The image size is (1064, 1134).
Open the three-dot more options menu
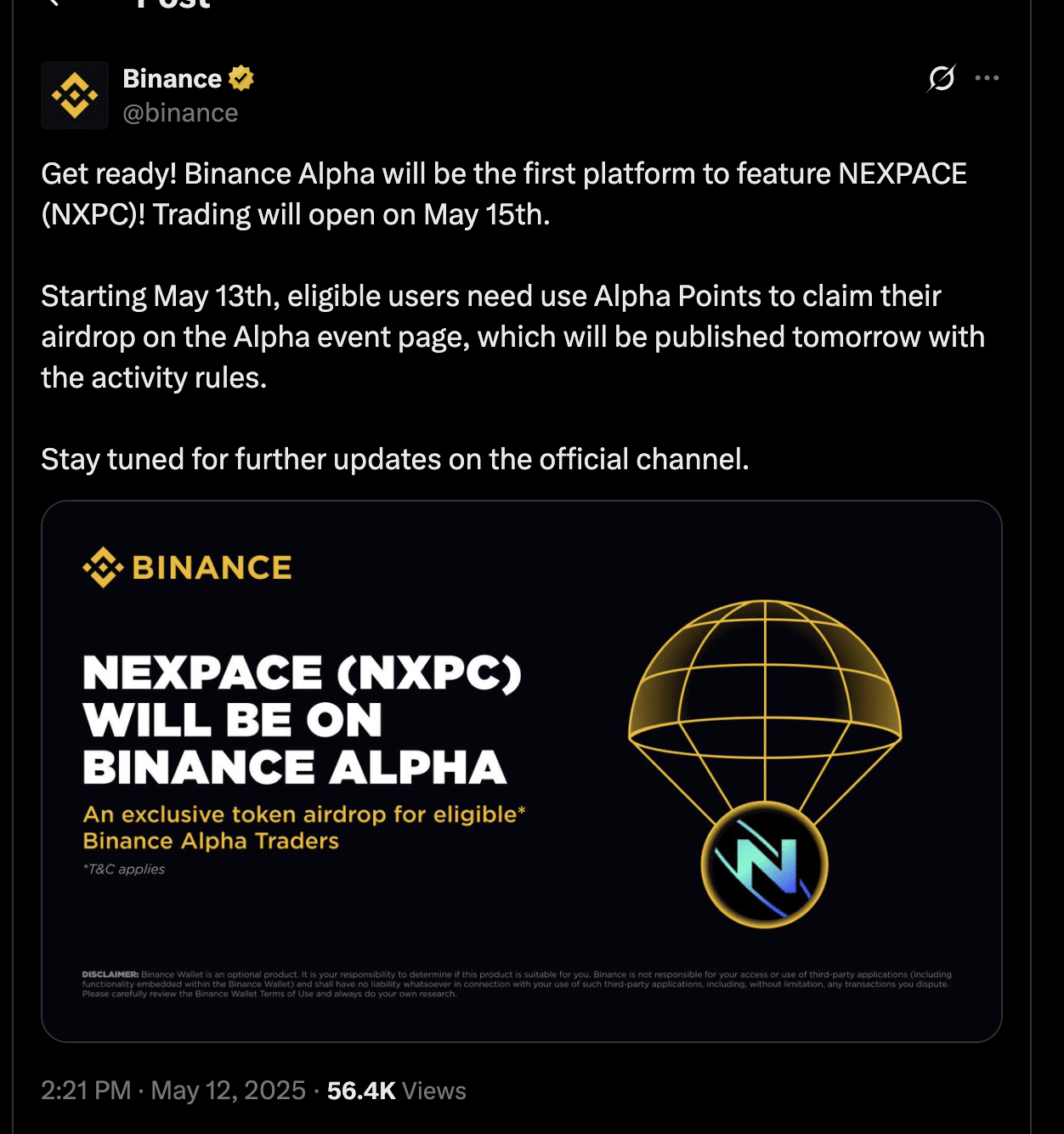[987, 78]
